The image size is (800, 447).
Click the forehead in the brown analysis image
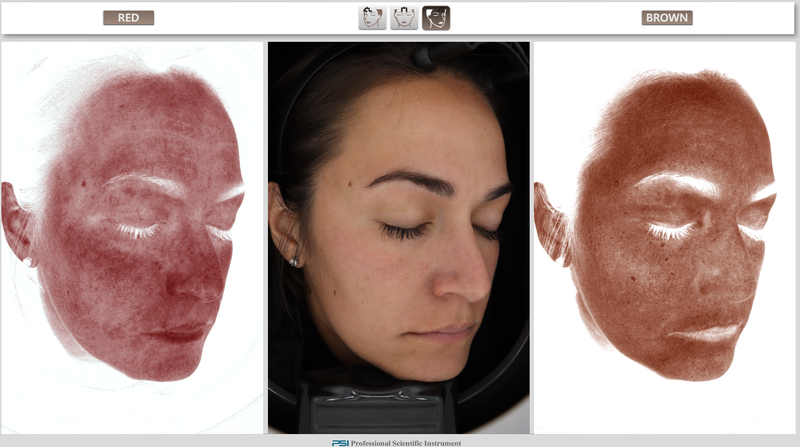coord(680,130)
